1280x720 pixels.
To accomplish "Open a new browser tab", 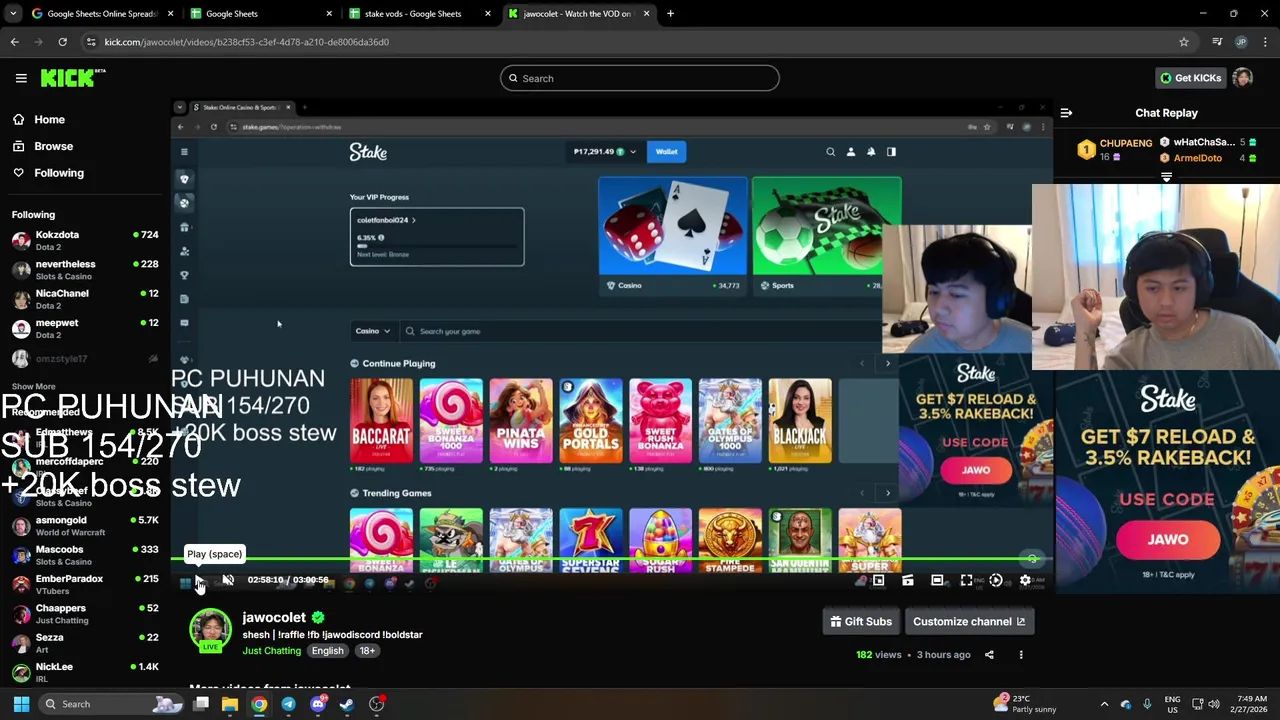I will [x=670, y=14].
